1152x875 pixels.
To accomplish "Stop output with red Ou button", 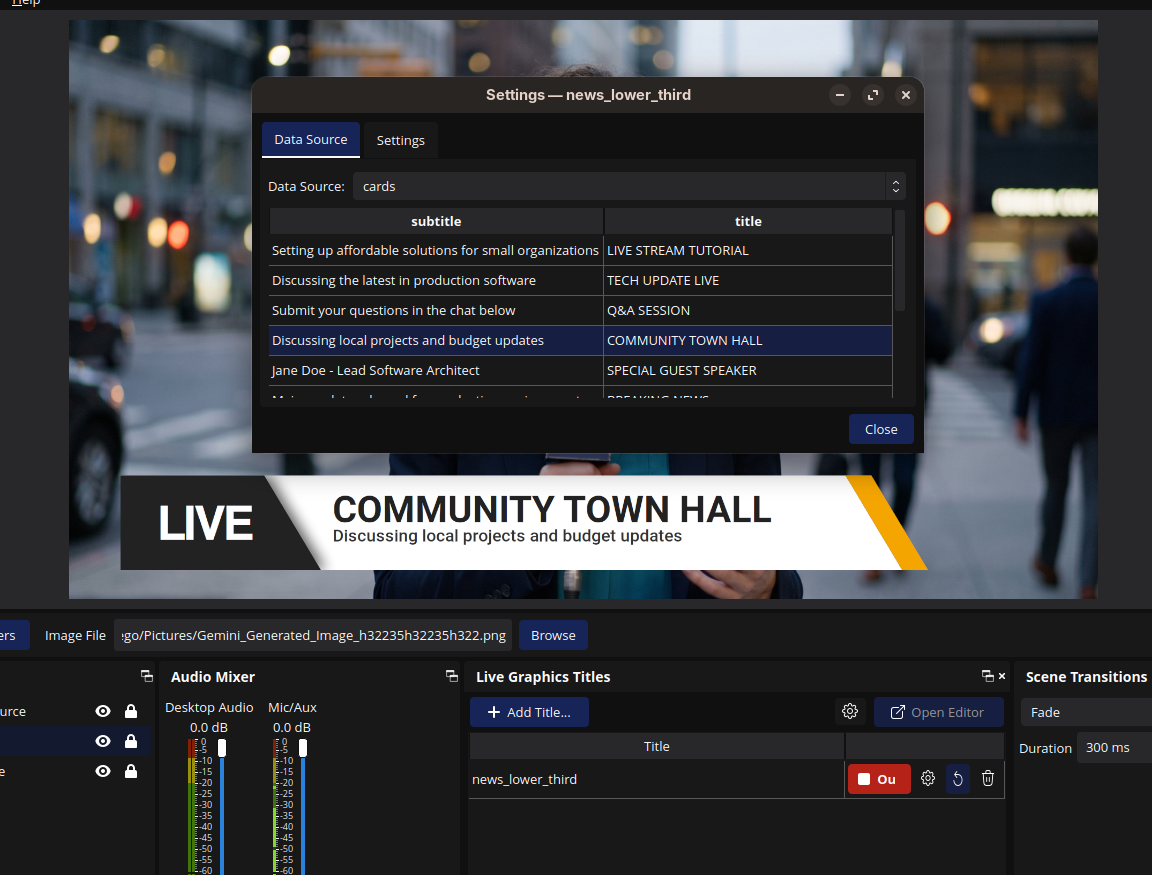I will pos(879,779).
